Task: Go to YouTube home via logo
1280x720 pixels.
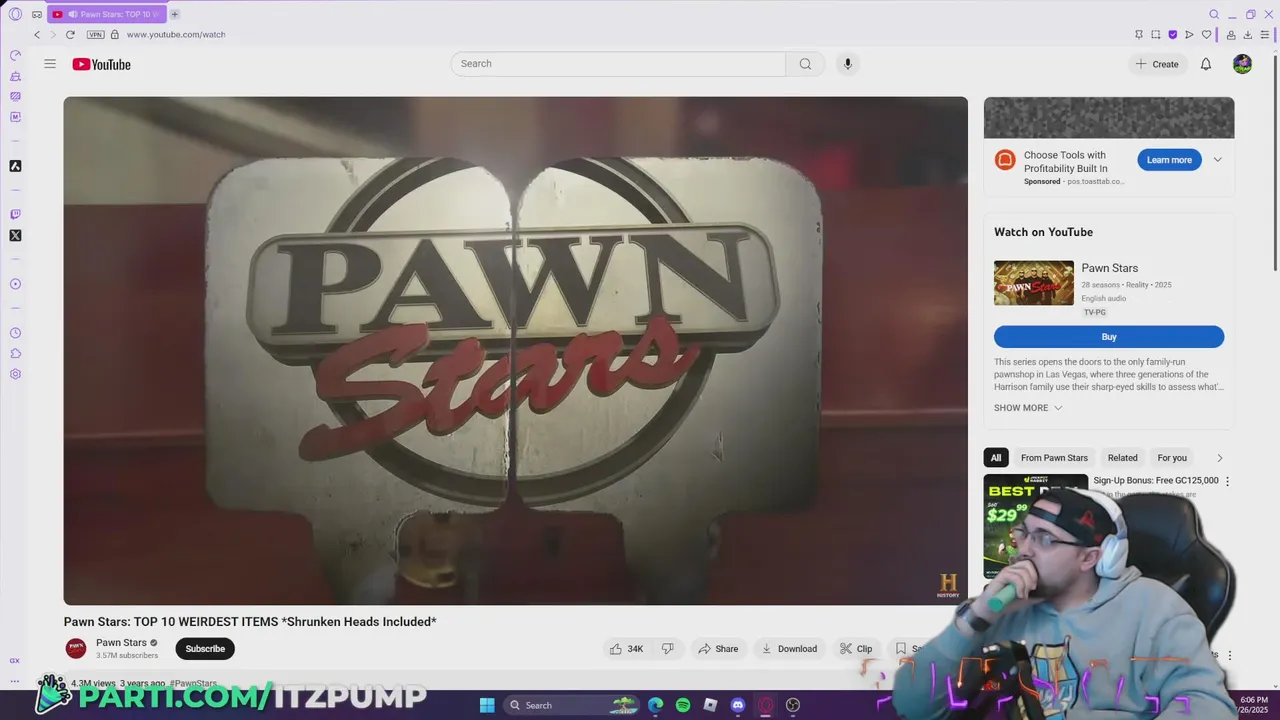Action: coord(101,64)
